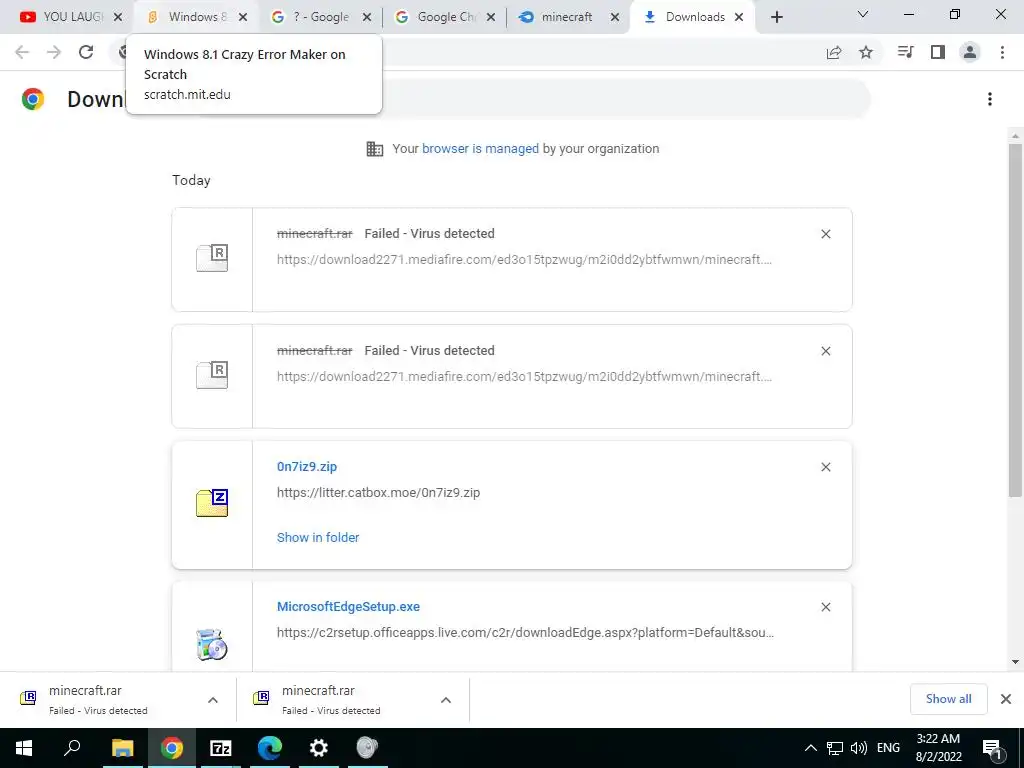Go forward with the forward arrow
The image size is (1024, 768).
point(54,52)
